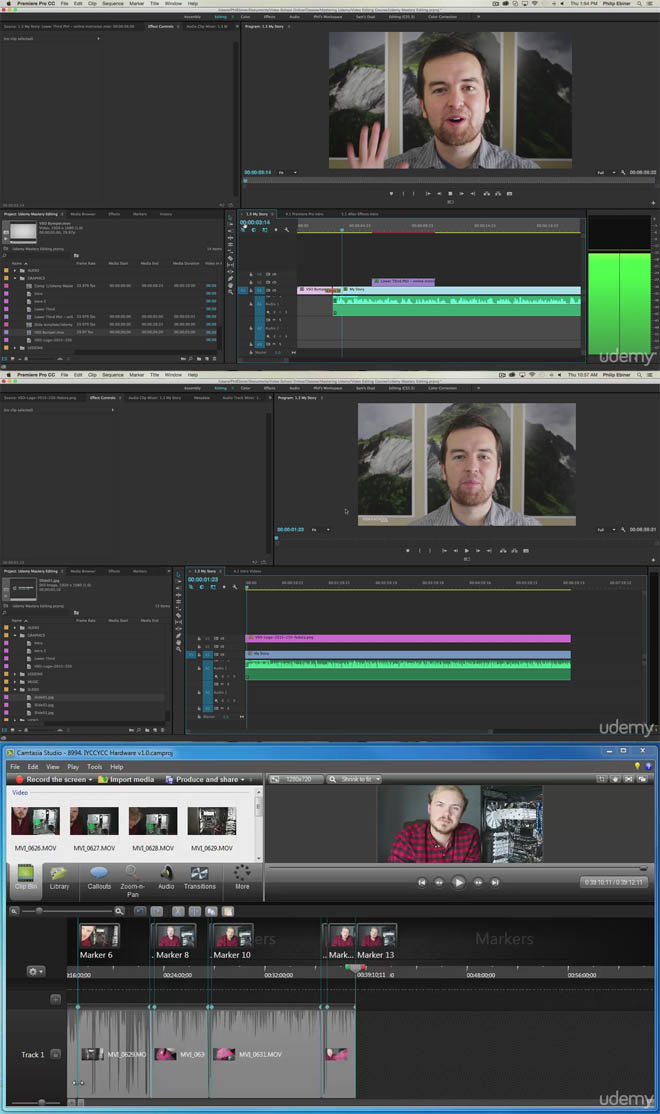Click Import media button
The width and height of the screenshot is (660, 1114).
click(126, 779)
